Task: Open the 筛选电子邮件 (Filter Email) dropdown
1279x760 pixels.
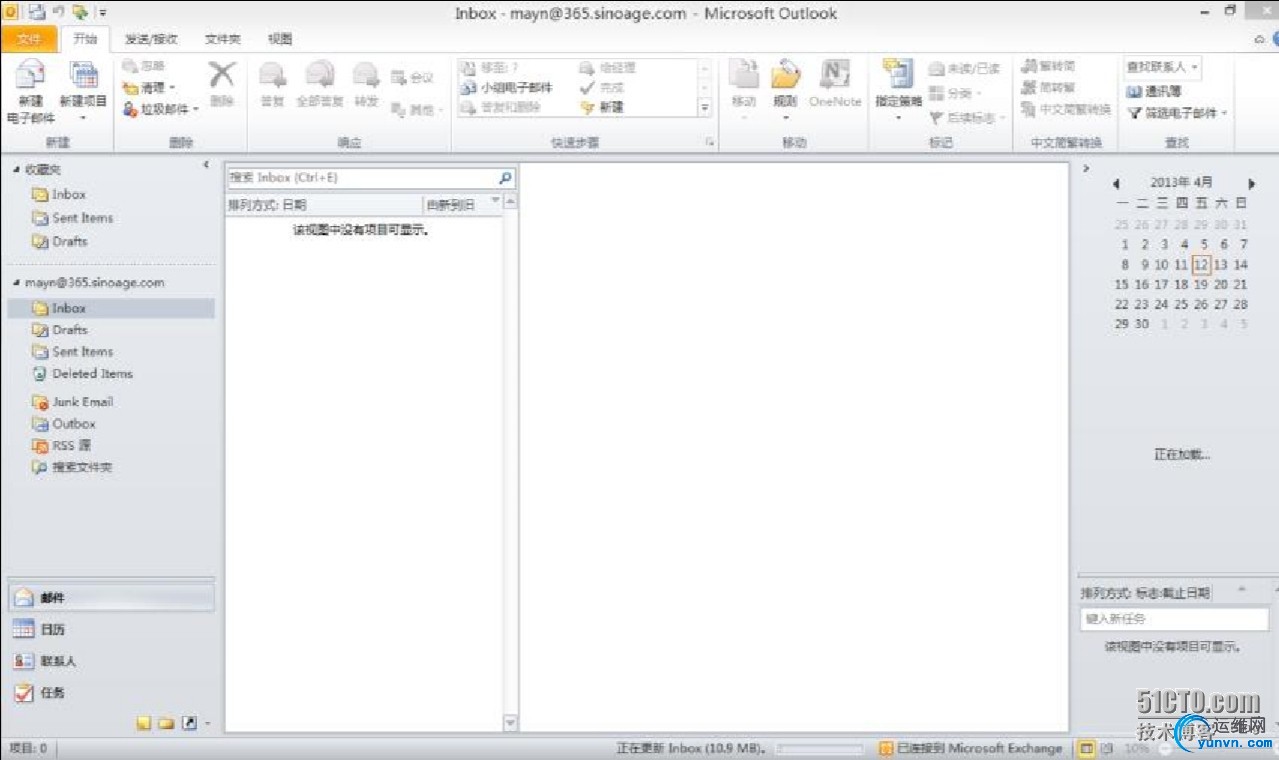Action: 1177,113
